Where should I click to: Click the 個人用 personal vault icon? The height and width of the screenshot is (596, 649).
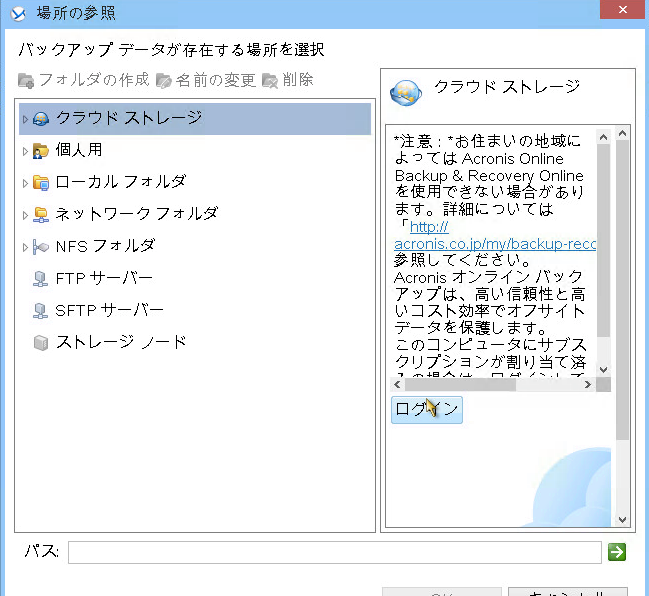point(41,151)
